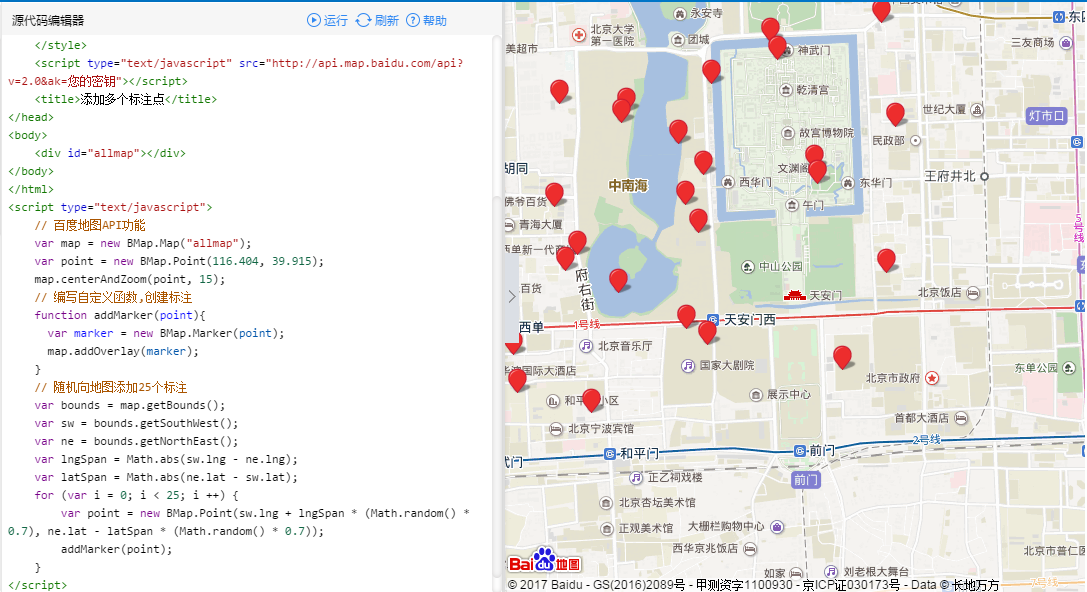Click the 北京宁波宾馆 hotel icon
1087x592 pixels.
click(x=556, y=429)
